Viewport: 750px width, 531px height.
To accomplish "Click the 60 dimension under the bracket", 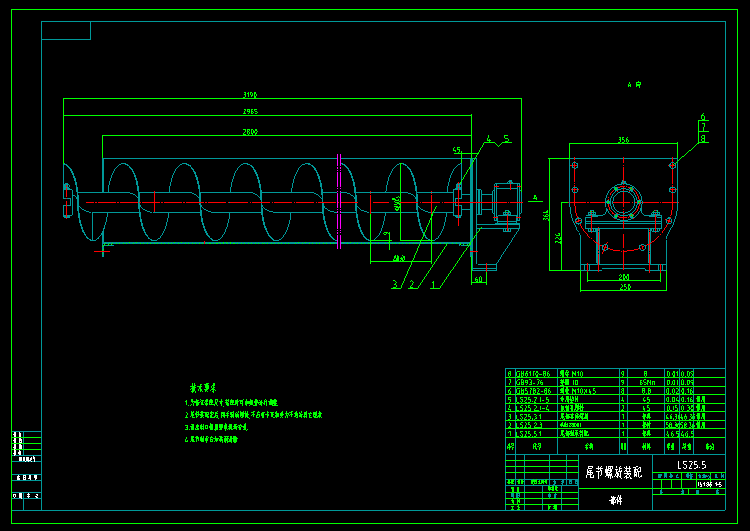I will click(478, 279).
